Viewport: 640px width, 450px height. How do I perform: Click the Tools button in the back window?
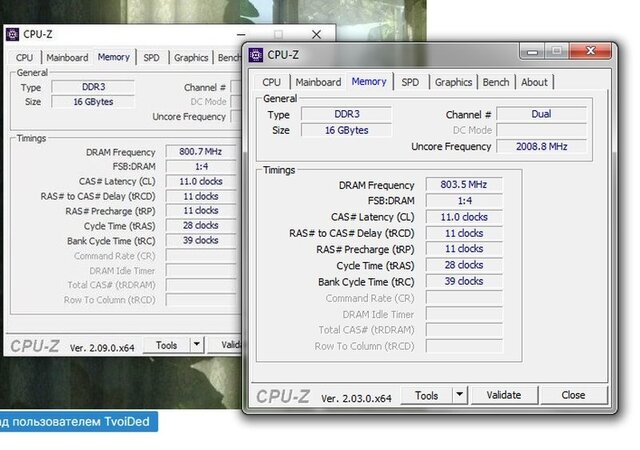[x=166, y=345]
